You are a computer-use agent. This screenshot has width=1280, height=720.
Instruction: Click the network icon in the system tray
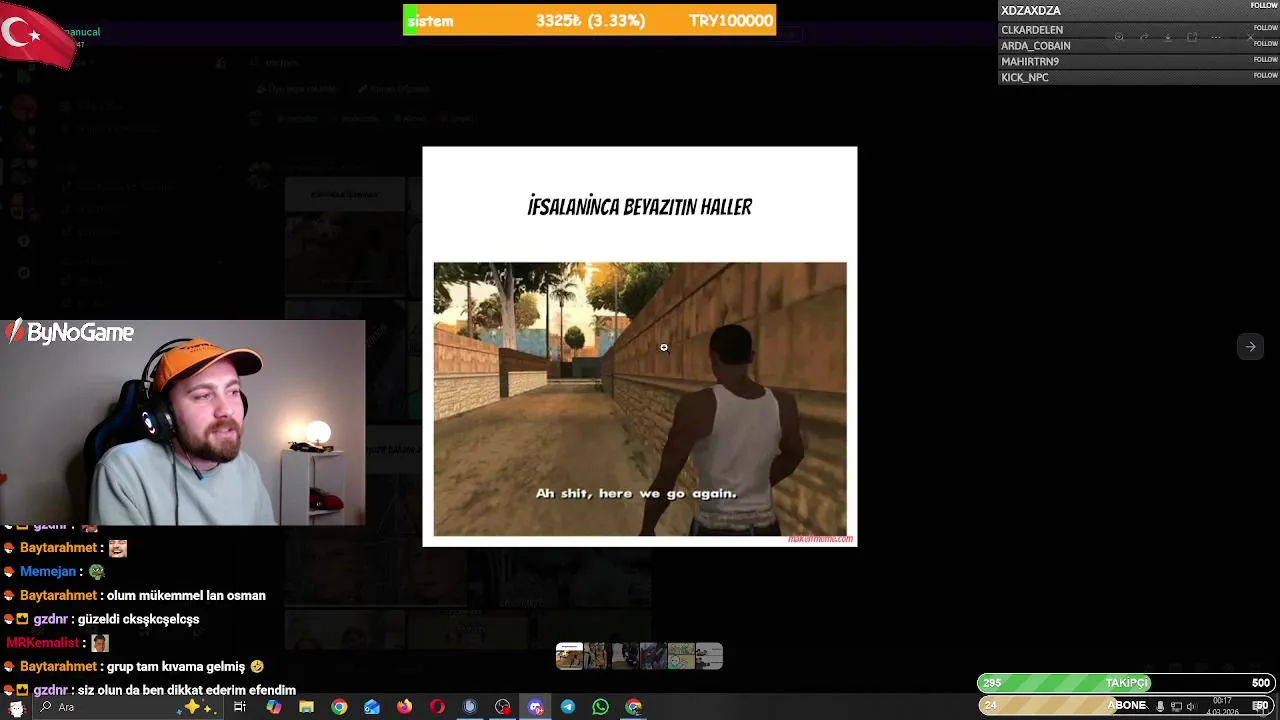click(x=1176, y=707)
